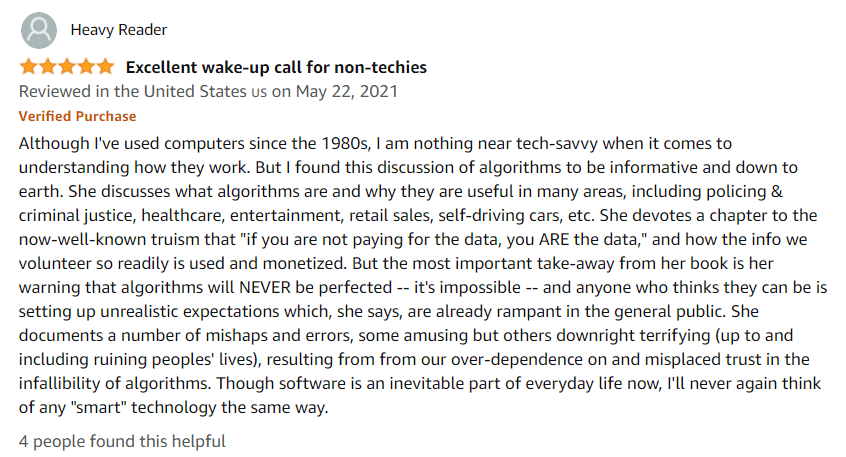Screen dimensions: 846x457
Task: Click 'Although' at start of review body
Action: tap(54, 144)
